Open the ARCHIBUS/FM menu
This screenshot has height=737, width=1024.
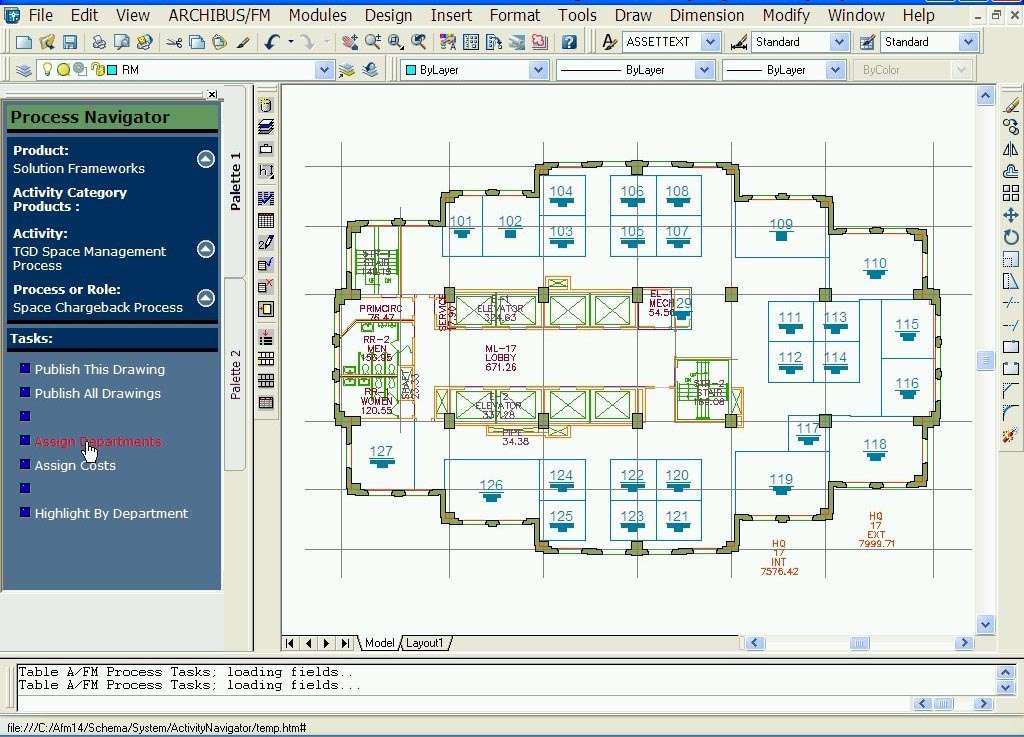[x=219, y=15]
